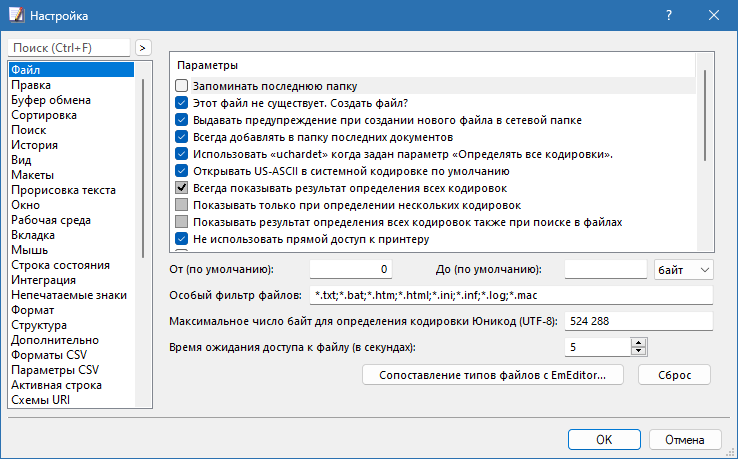Click the 'До (по умолчанию)' value field
738x459 pixels.
point(606,269)
